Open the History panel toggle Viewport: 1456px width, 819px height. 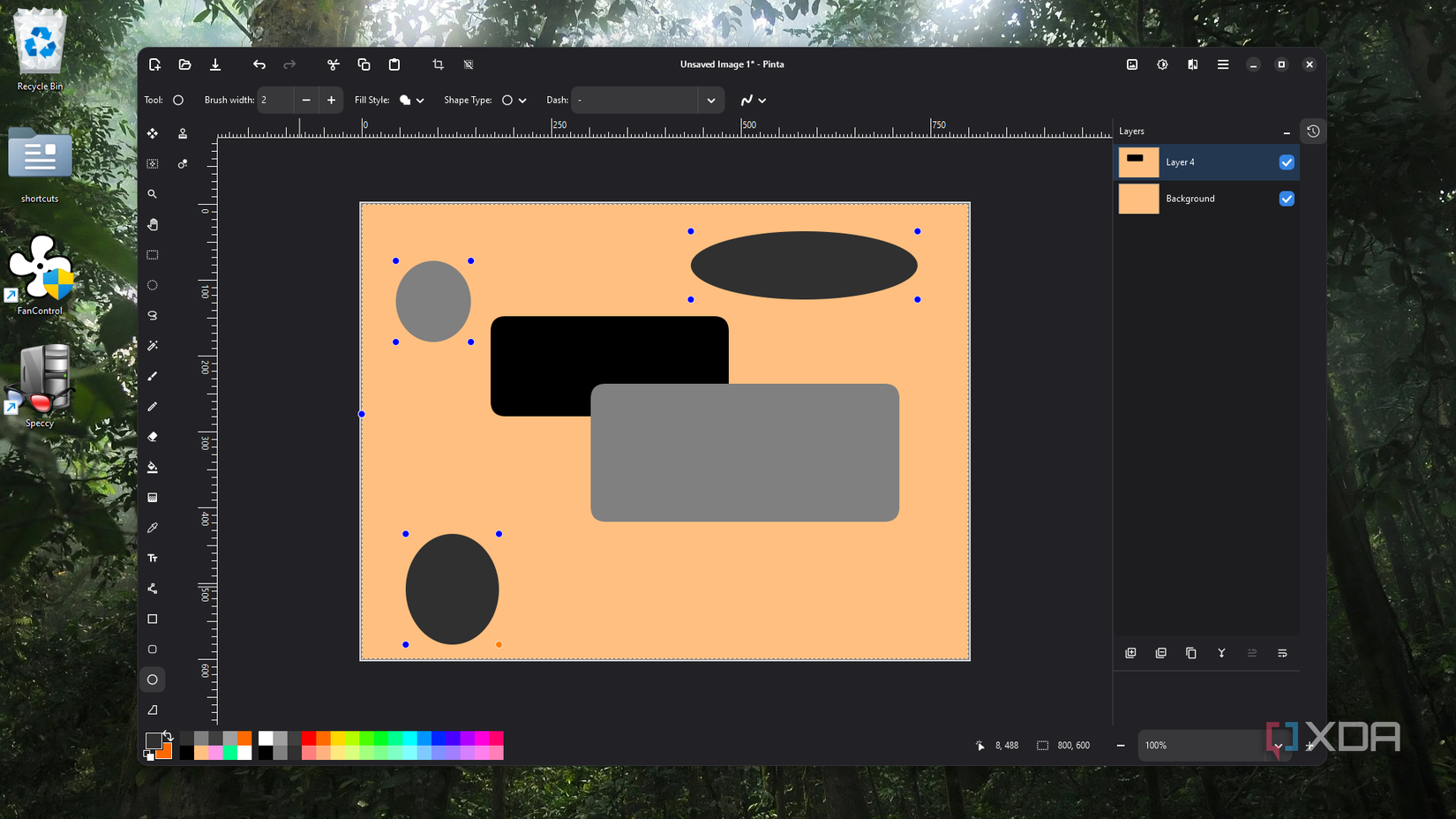1313,131
